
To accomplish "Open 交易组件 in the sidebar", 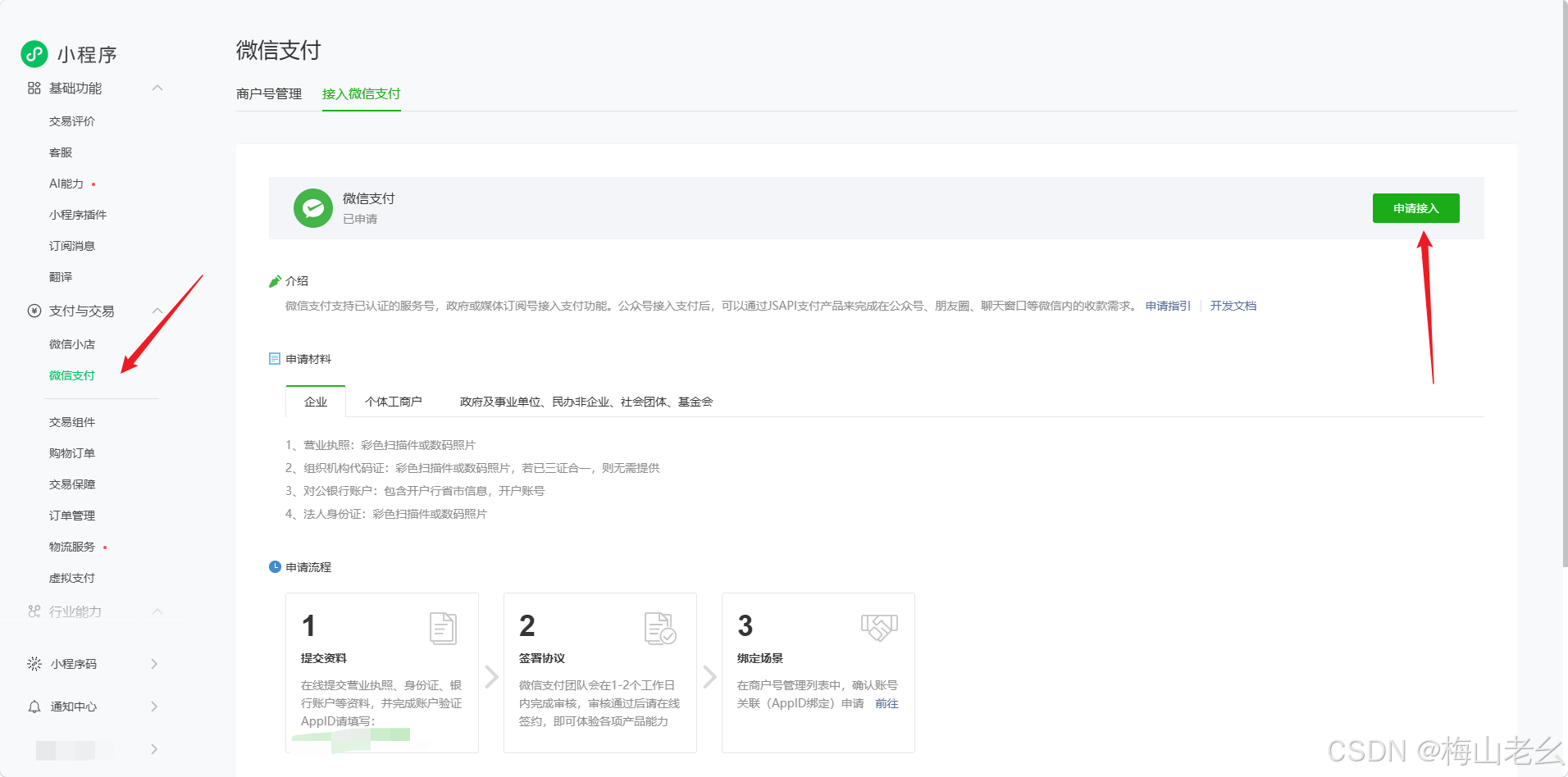I will (72, 422).
